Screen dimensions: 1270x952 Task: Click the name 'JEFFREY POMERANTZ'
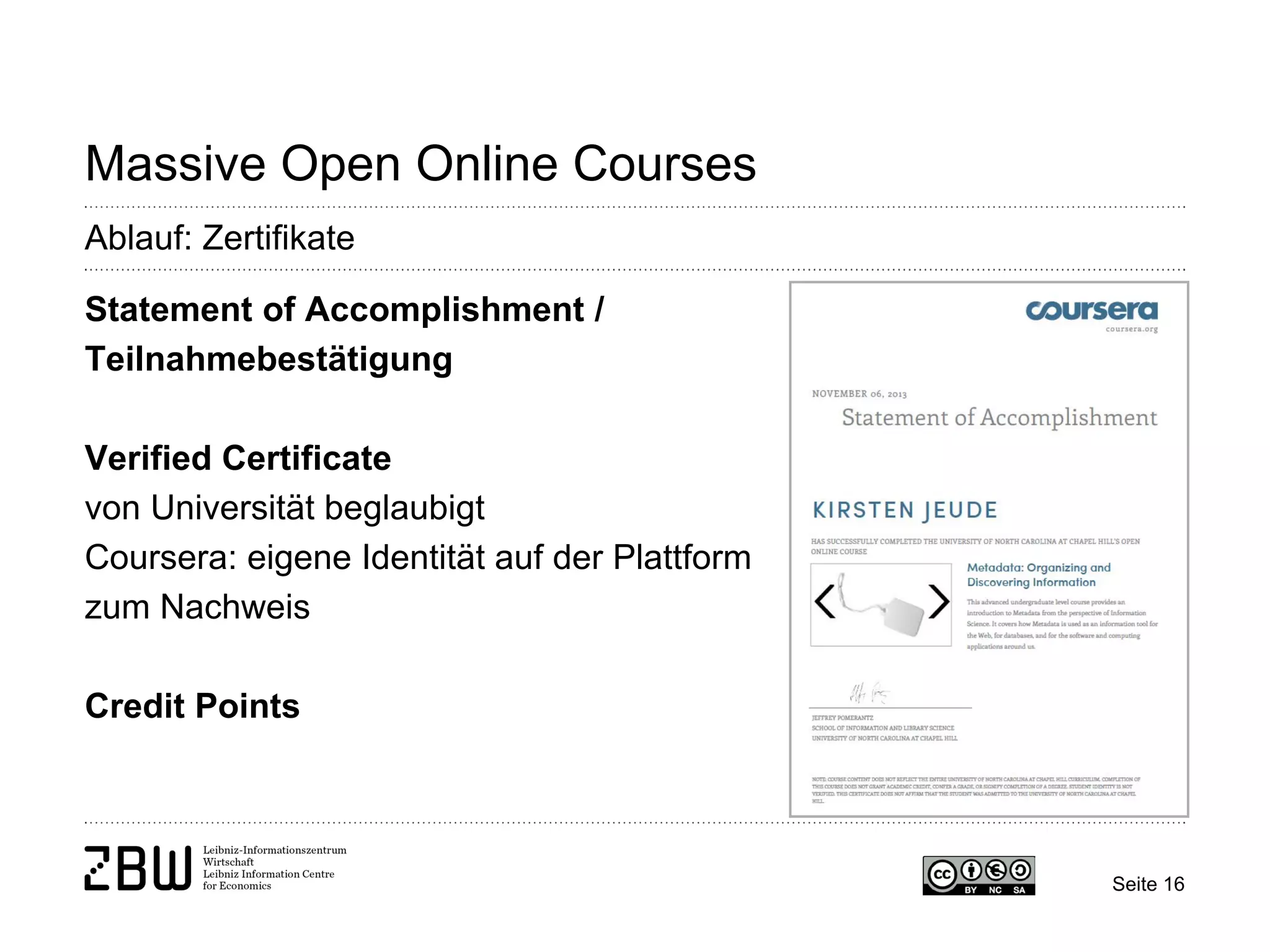(x=842, y=718)
